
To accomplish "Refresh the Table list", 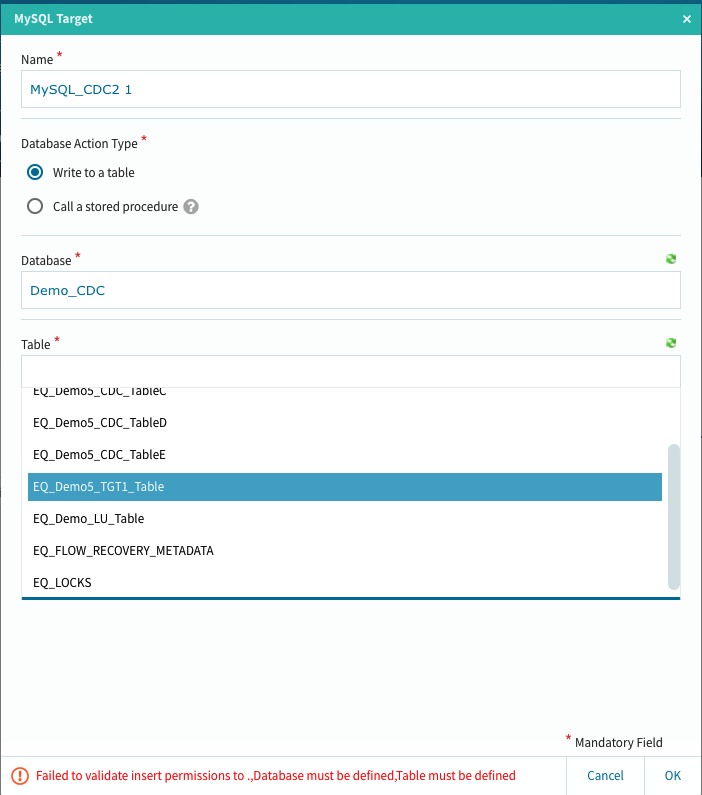I will coord(671,343).
